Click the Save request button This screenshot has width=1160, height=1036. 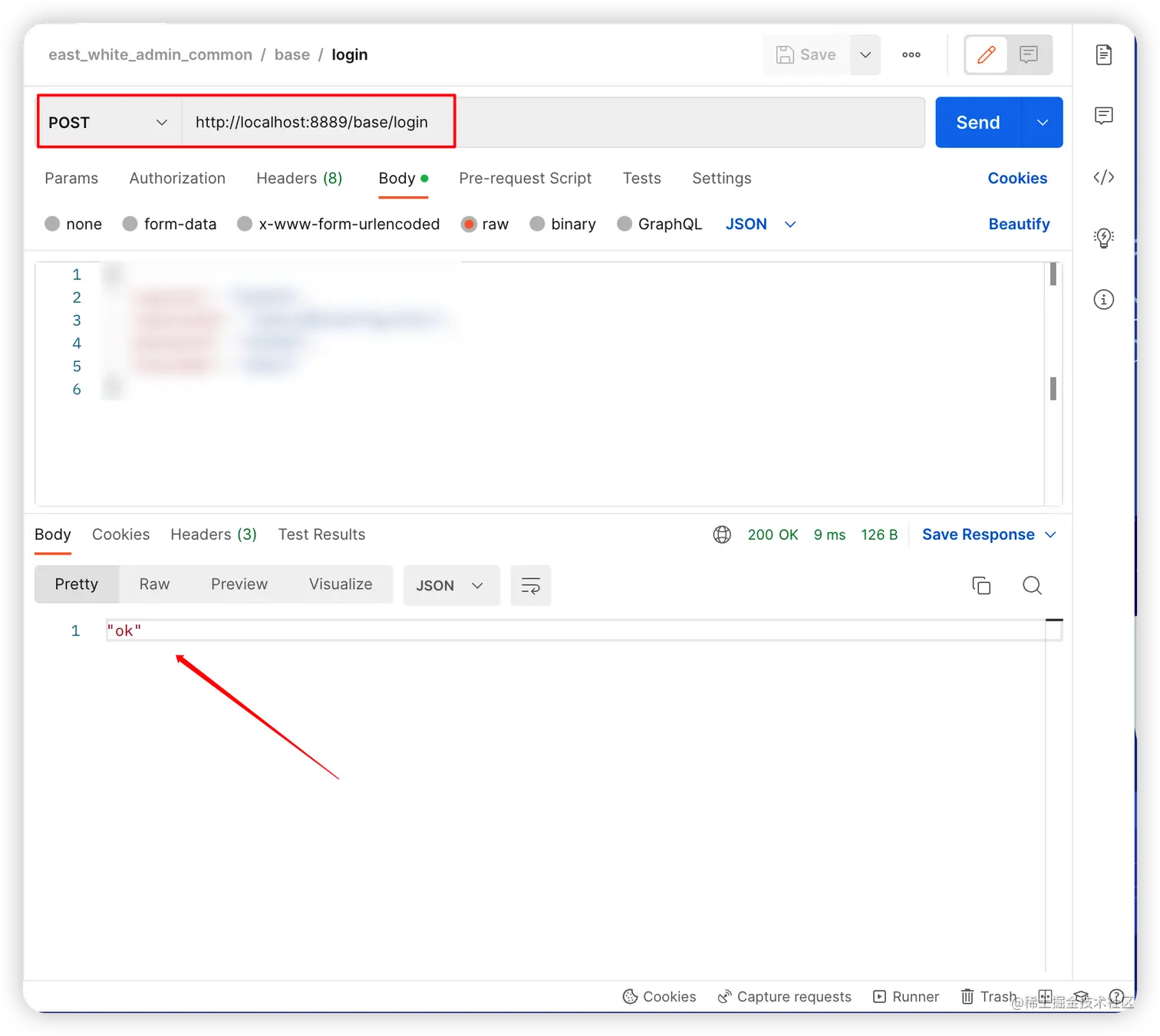coord(806,54)
